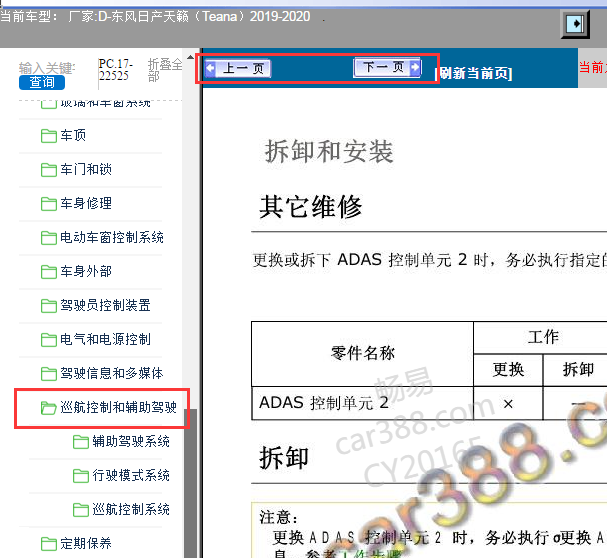Open 车身外部 category

pyautogui.click(x=86, y=271)
